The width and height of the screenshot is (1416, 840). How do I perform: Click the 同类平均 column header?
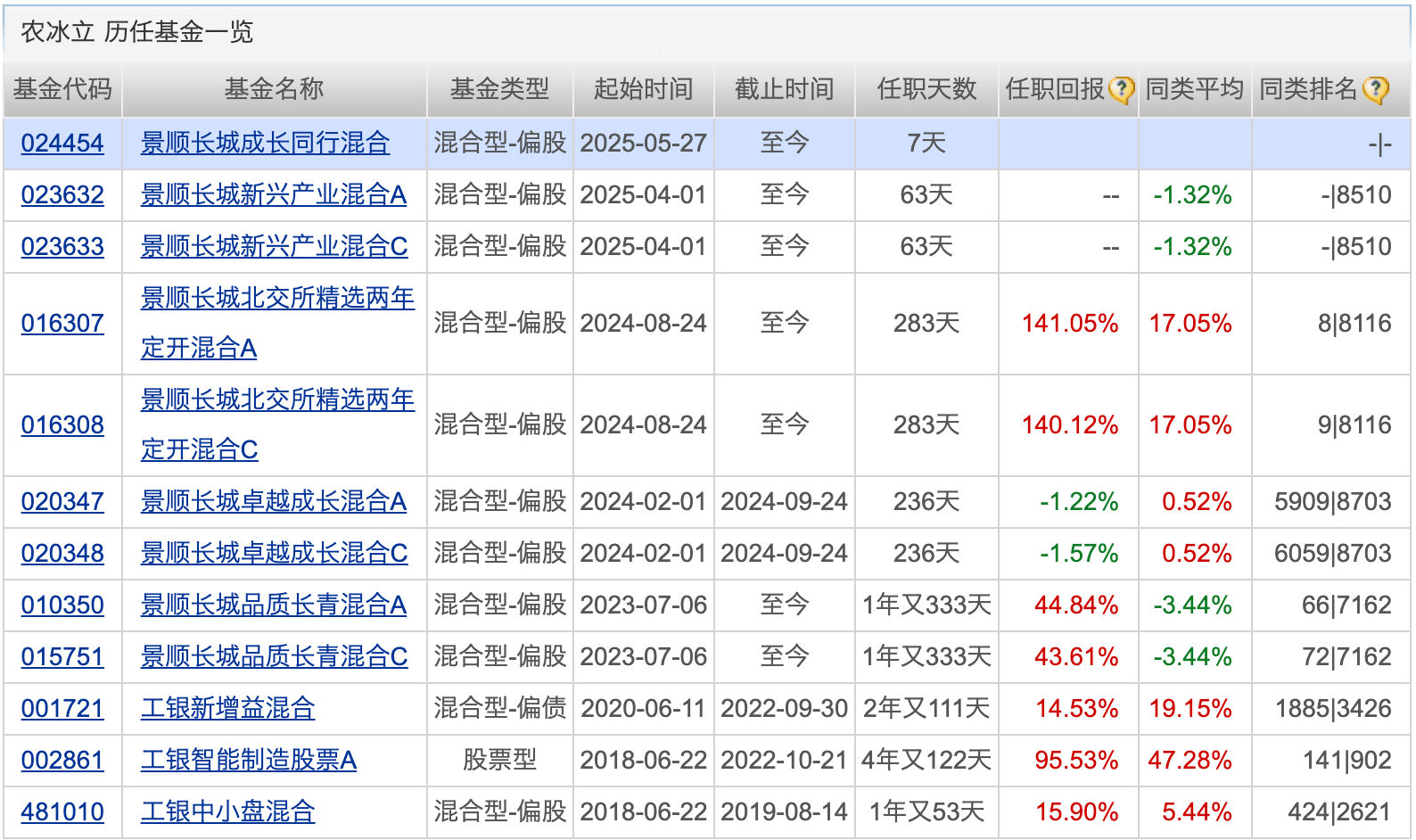click(1195, 89)
